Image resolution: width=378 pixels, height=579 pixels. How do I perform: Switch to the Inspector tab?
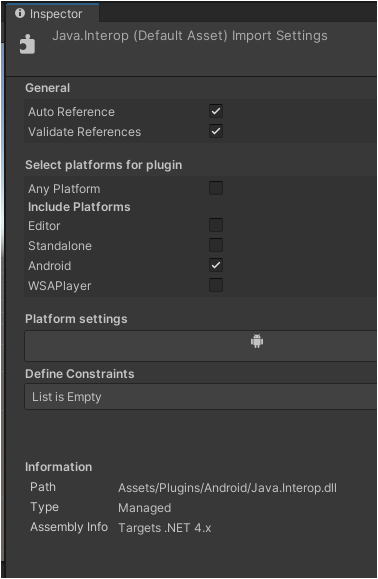pos(52,14)
